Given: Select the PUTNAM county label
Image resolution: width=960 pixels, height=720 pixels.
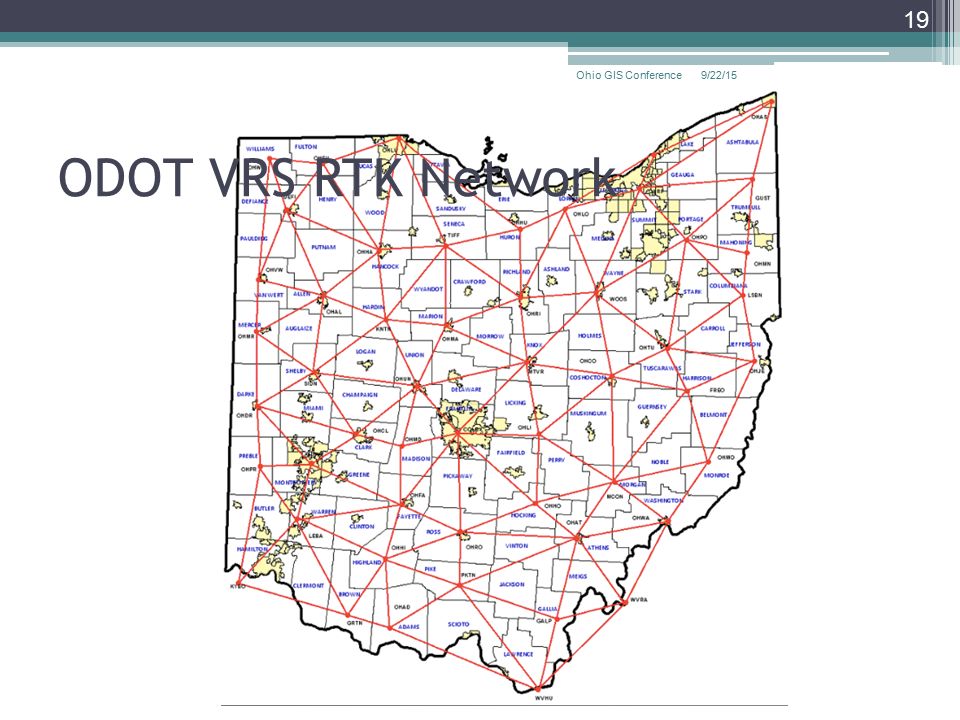Looking at the screenshot, I should 323,247.
